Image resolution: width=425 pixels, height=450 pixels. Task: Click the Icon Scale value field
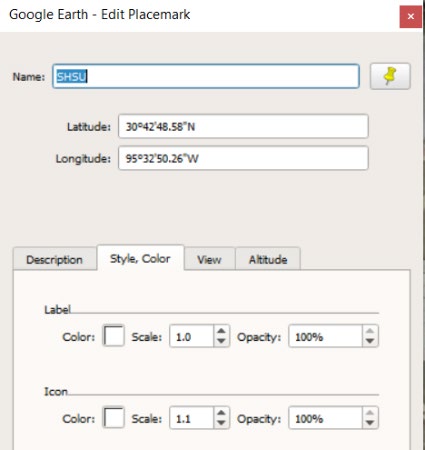coord(191,417)
